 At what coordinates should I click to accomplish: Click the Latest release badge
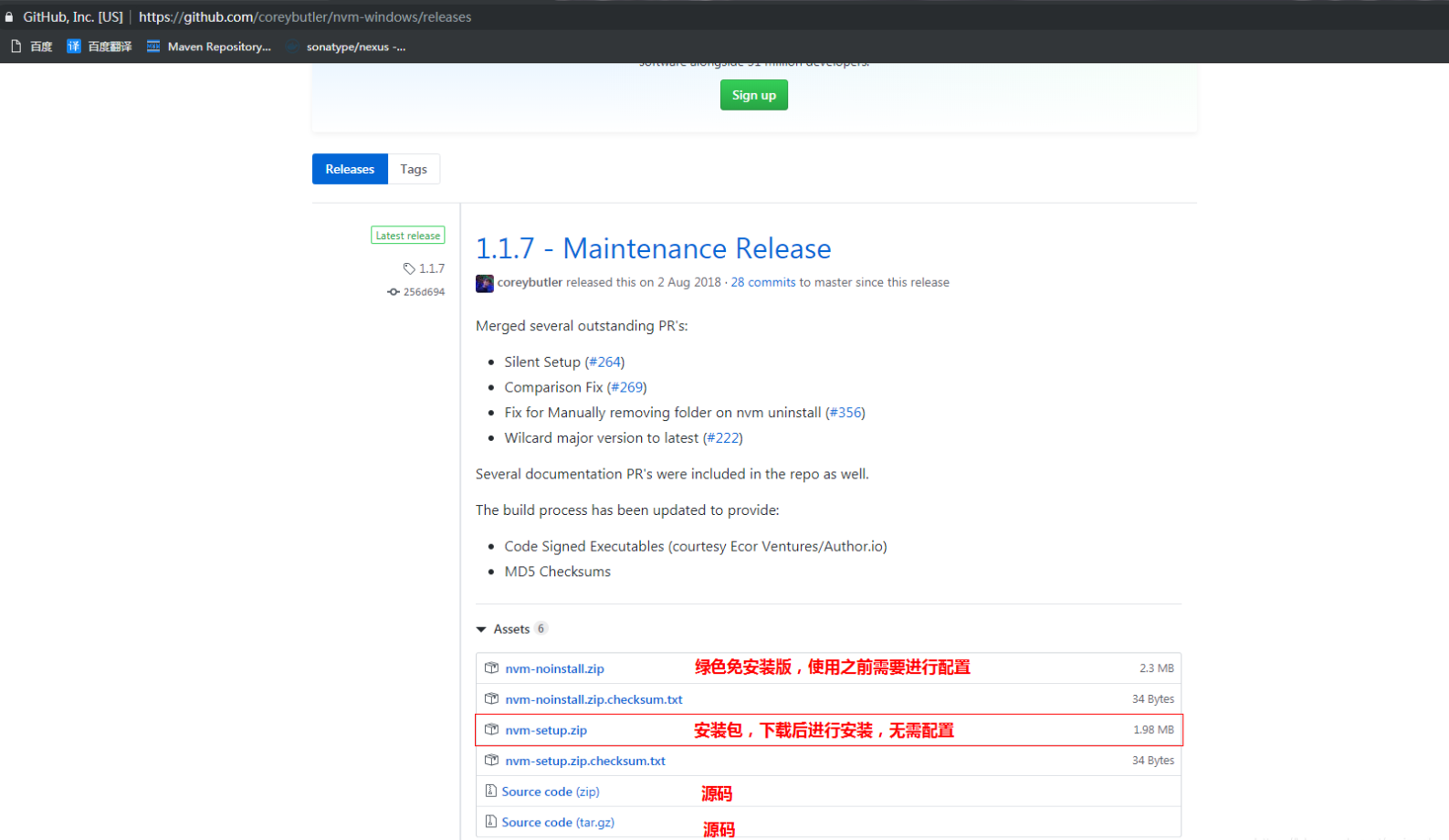[408, 236]
